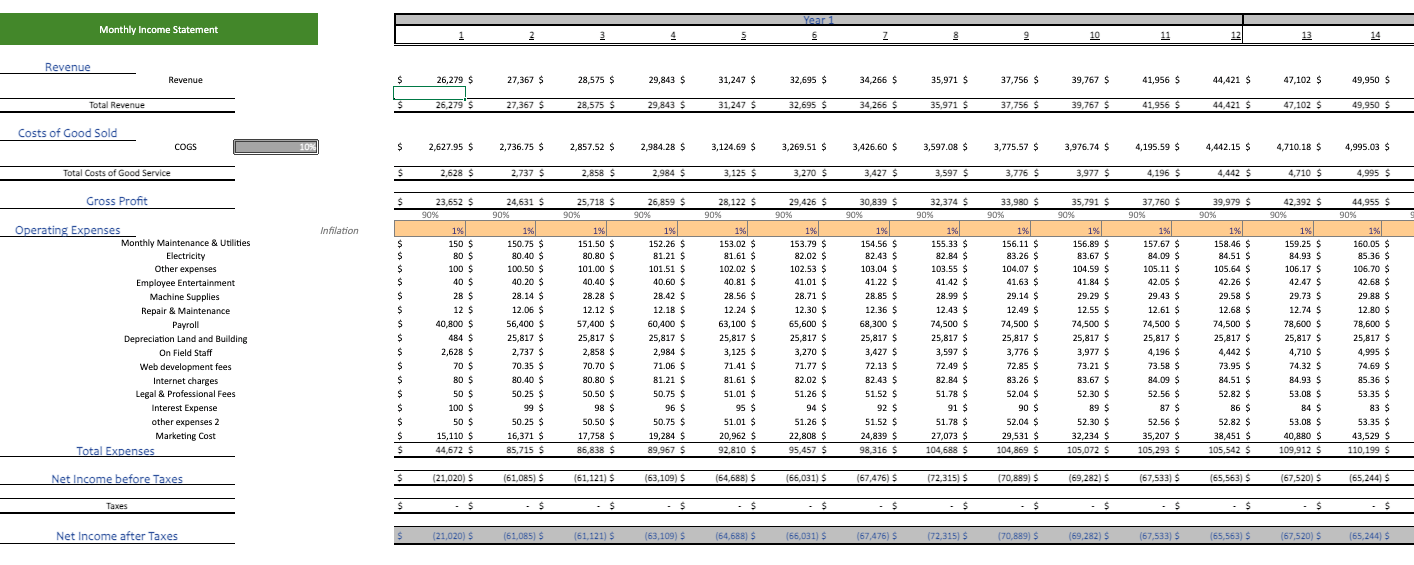Select the Payroll row label

(x=186, y=325)
